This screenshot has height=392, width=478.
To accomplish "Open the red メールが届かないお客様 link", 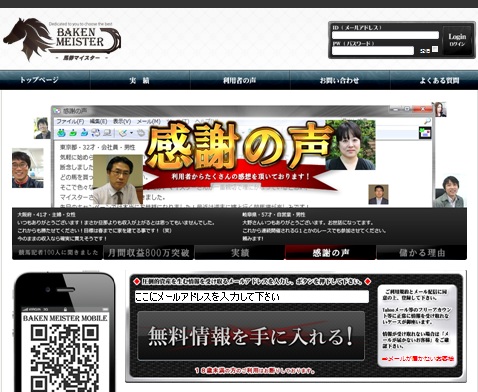I will [418, 359].
